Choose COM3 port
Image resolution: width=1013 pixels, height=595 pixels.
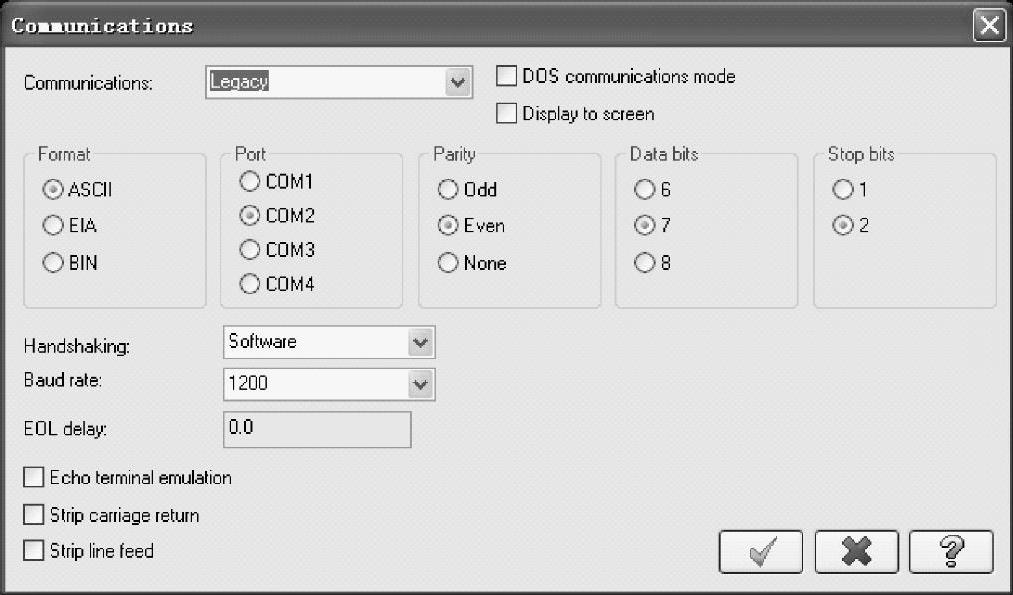point(249,249)
